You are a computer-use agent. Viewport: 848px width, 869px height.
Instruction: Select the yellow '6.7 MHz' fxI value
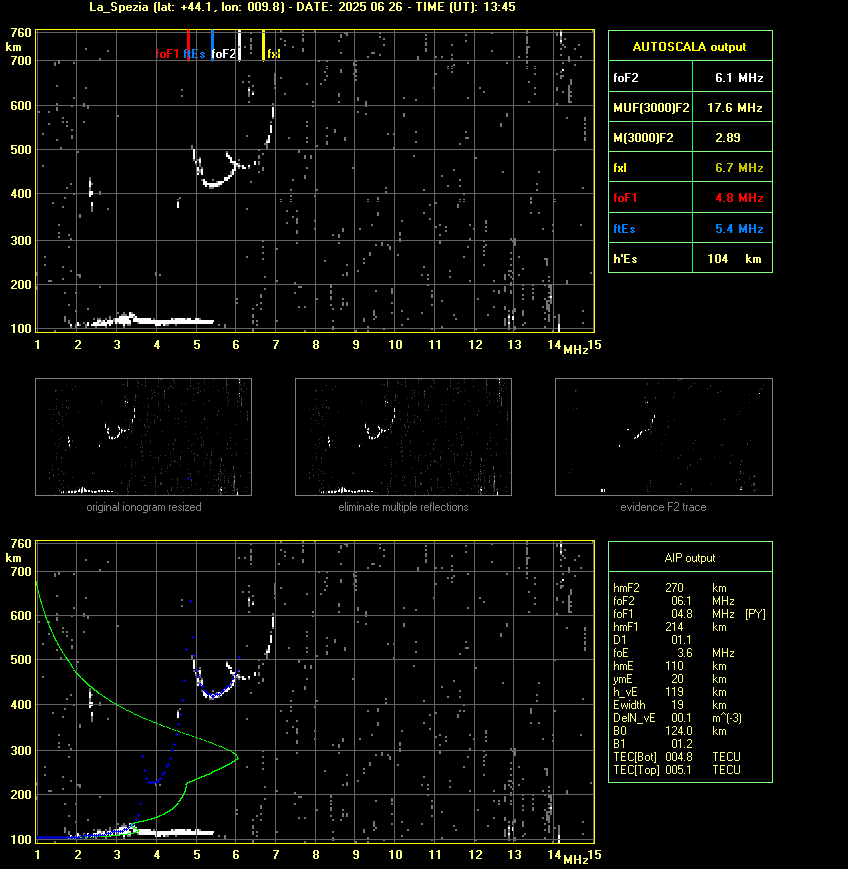pyautogui.click(x=739, y=168)
